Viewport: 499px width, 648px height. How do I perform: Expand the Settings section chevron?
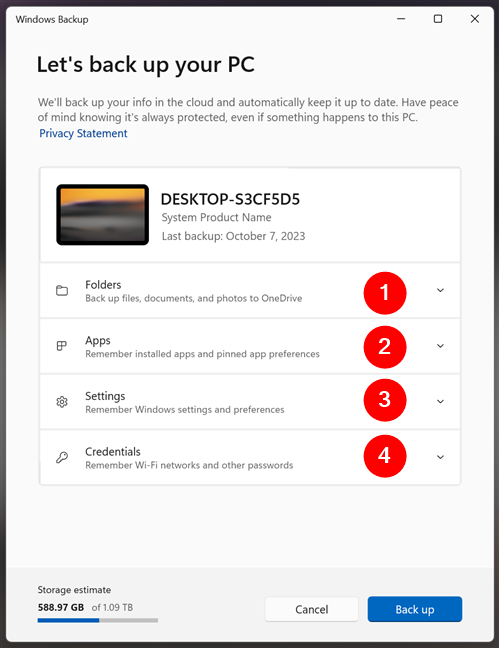(440, 401)
